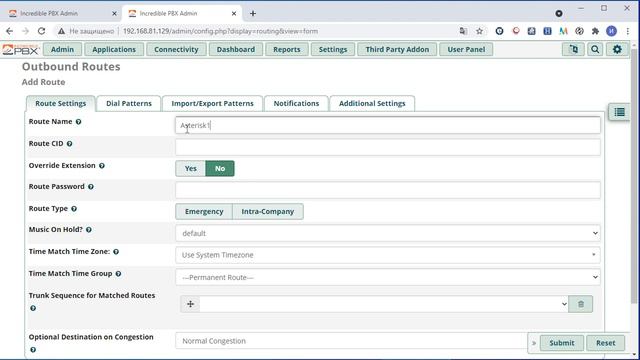Open the PBX search magnifier icon

595,49
